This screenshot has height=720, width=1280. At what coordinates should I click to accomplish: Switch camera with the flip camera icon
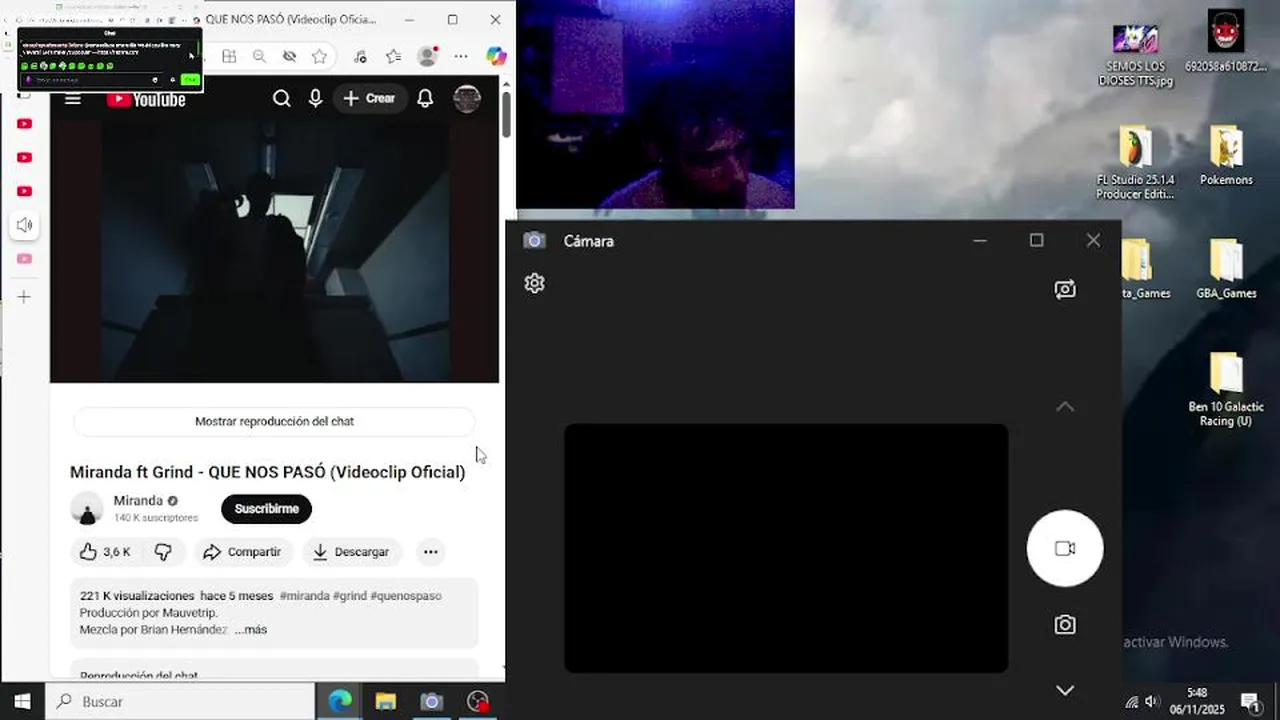pos(1065,289)
